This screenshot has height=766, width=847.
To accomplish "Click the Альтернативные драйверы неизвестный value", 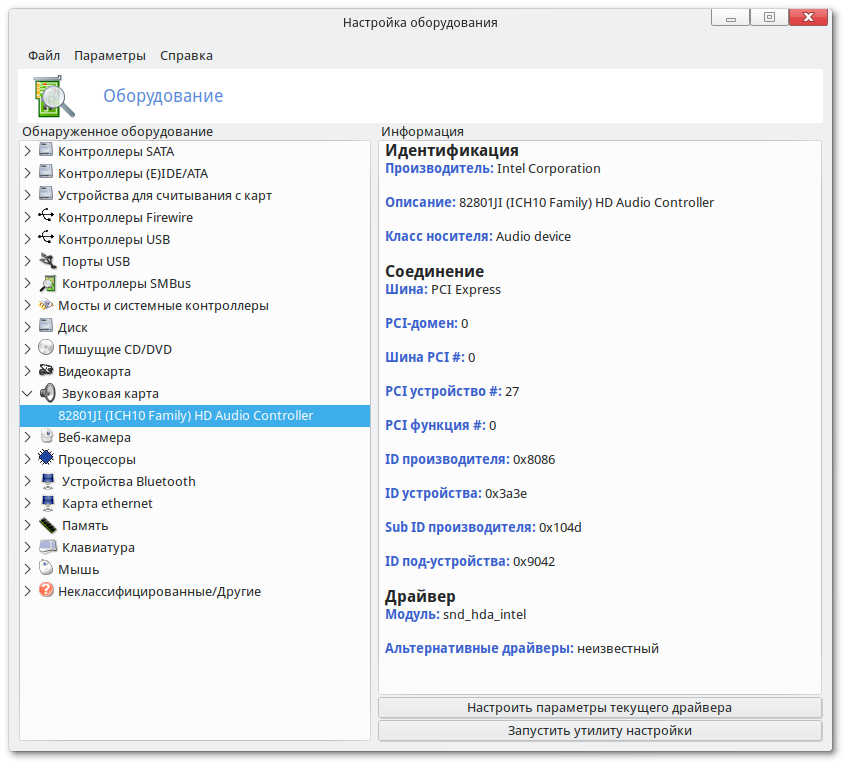I will coord(618,649).
